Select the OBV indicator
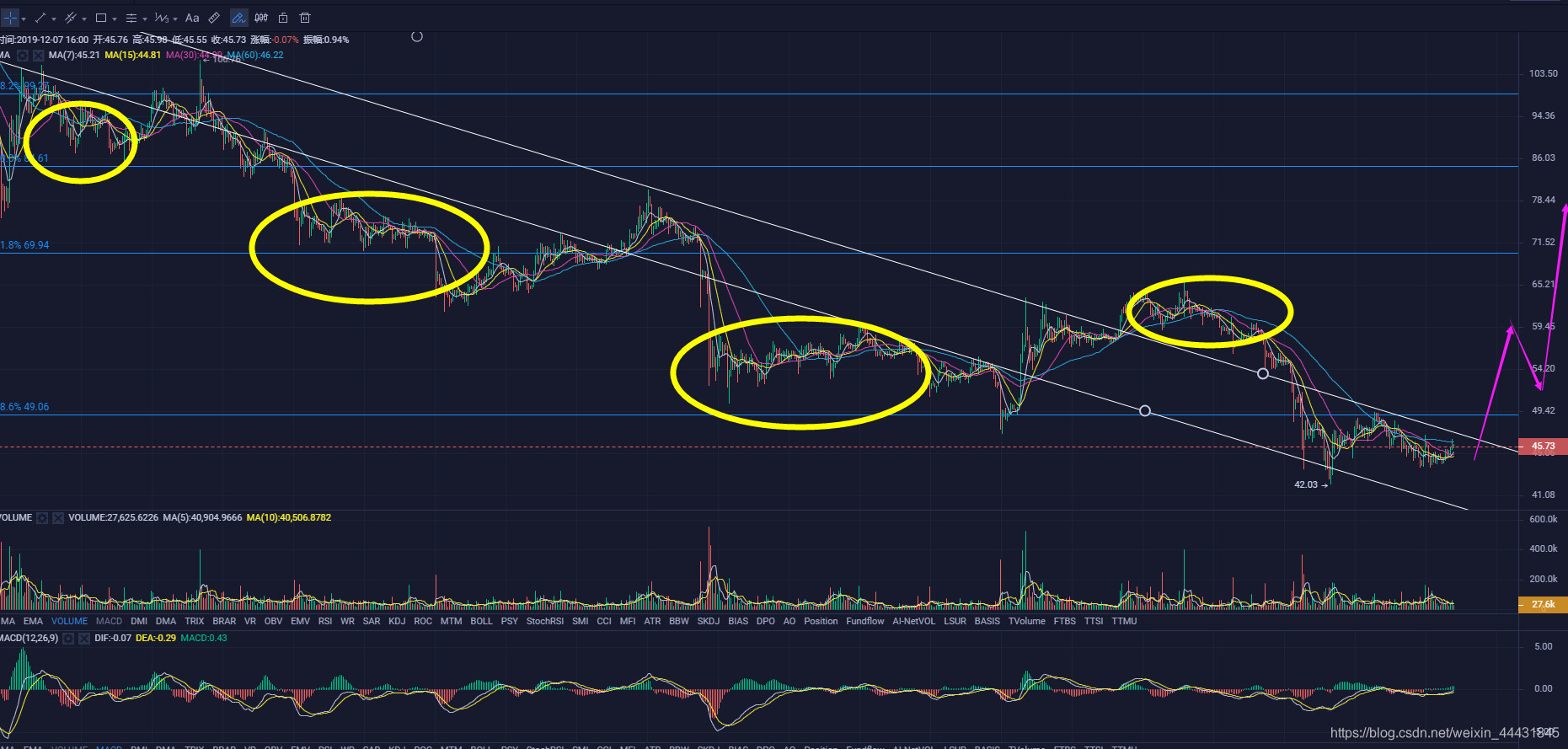Image resolution: width=1568 pixels, height=749 pixels. click(x=273, y=621)
